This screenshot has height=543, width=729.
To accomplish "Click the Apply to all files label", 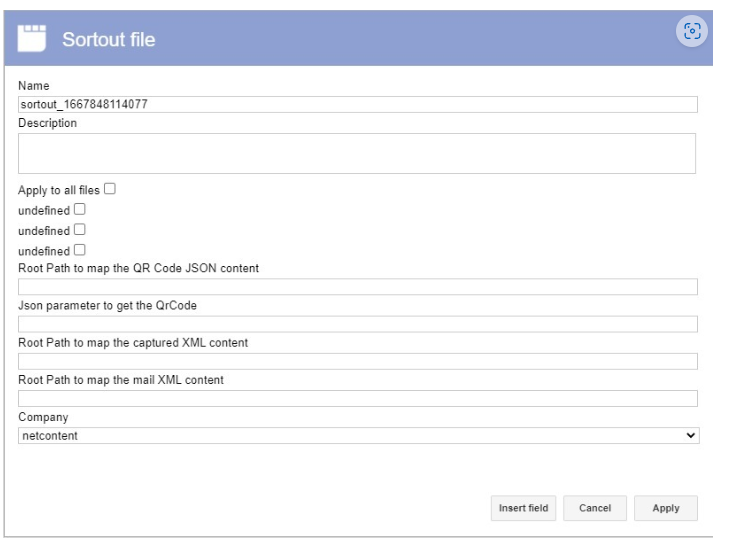I will (x=59, y=190).
